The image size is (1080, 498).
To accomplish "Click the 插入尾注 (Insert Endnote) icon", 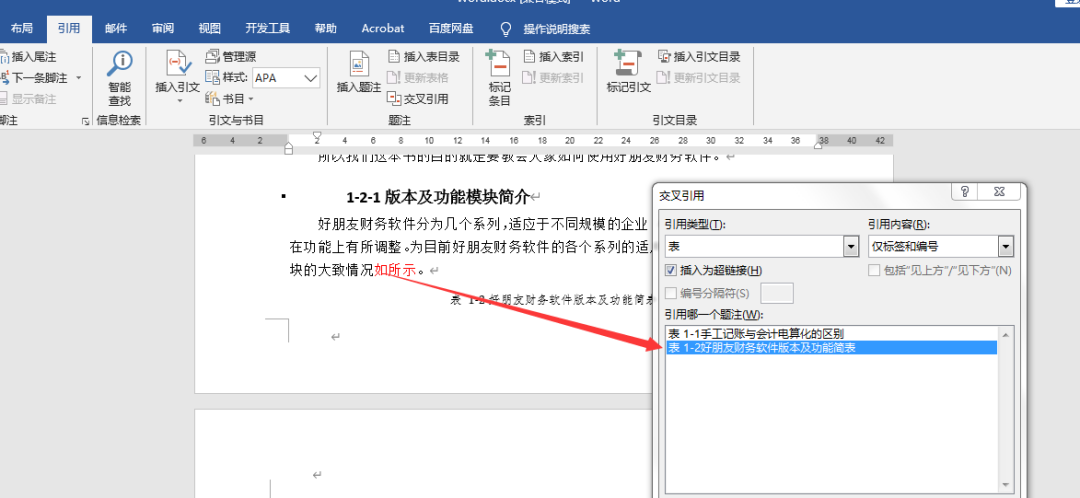I will (4, 57).
